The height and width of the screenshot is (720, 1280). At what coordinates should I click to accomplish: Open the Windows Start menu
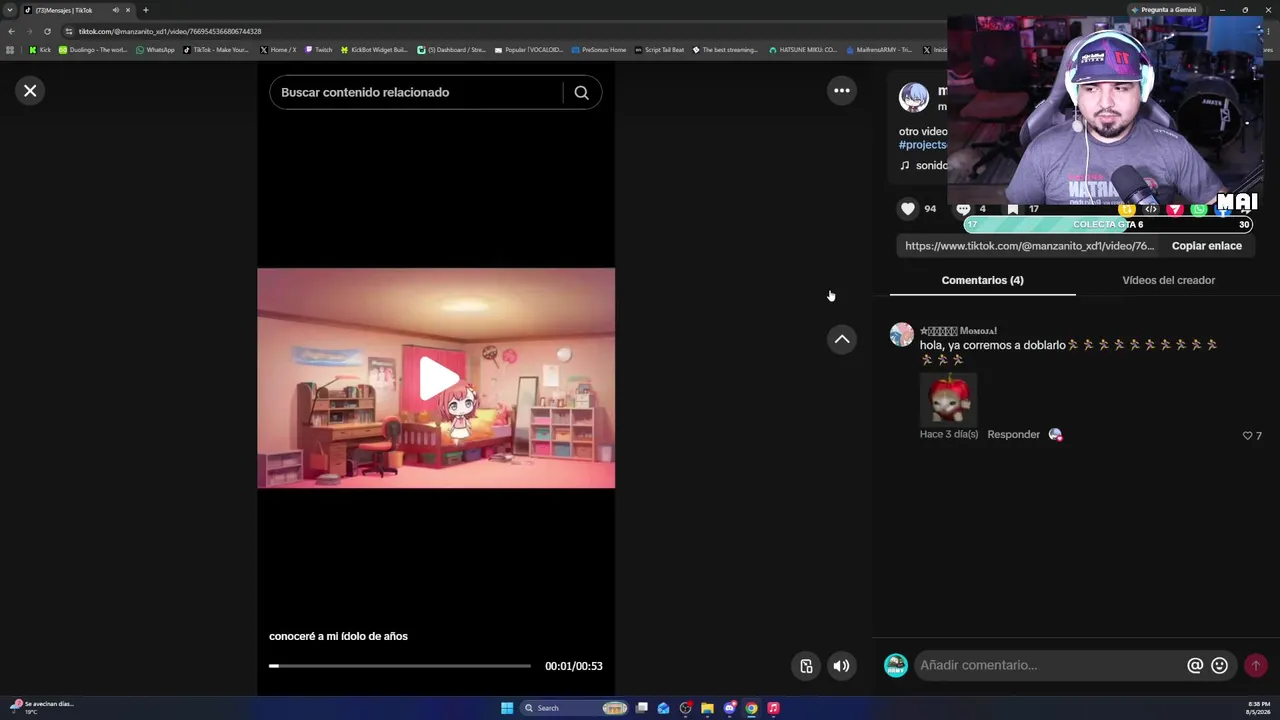507,708
